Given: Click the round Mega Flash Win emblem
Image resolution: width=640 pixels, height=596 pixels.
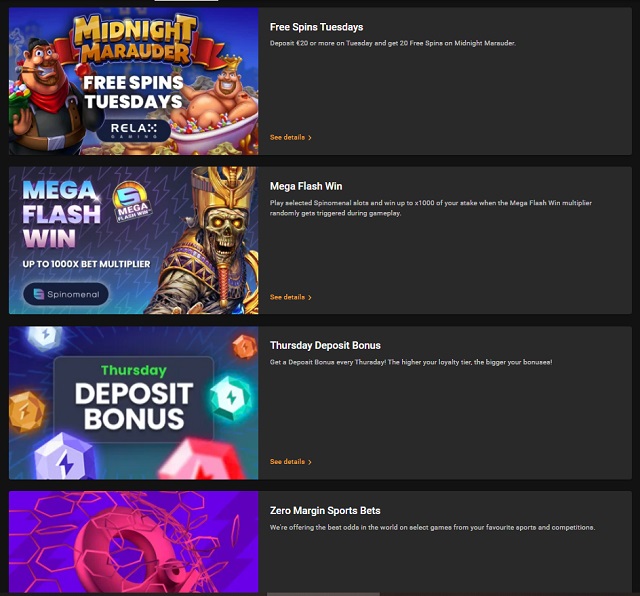Looking at the screenshot, I should pos(131,201).
